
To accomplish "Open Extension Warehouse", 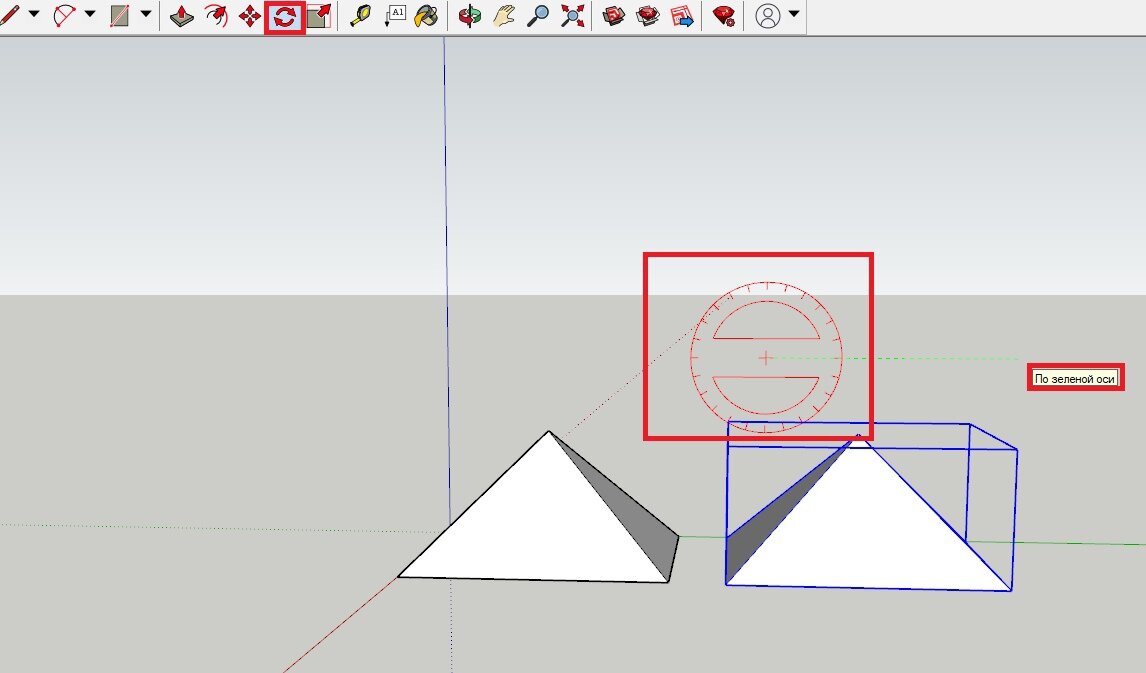I will 648,16.
